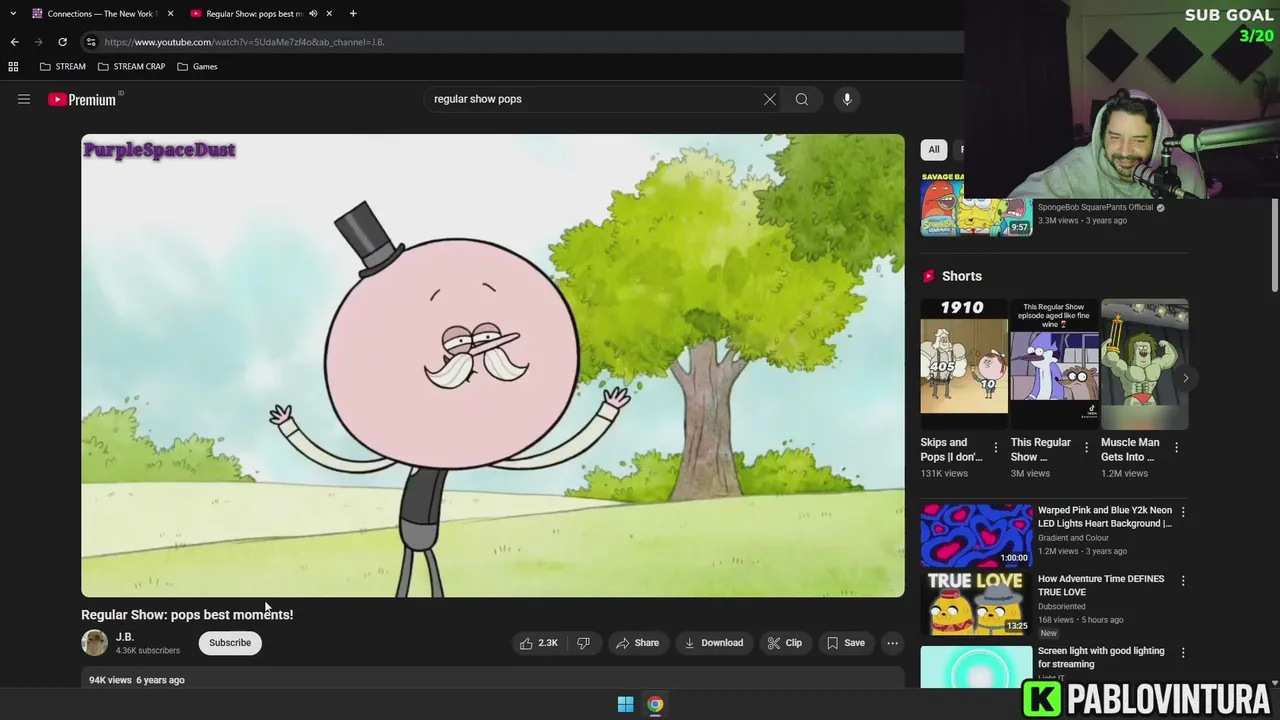Show next Shorts with right chevron
Viewport: 1280px width, 720px height.
coord(1185,378)
